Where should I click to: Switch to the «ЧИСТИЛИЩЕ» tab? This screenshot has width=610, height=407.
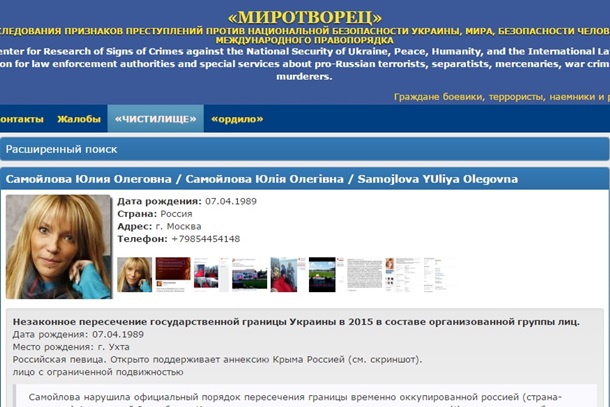[x=155, y=119]
